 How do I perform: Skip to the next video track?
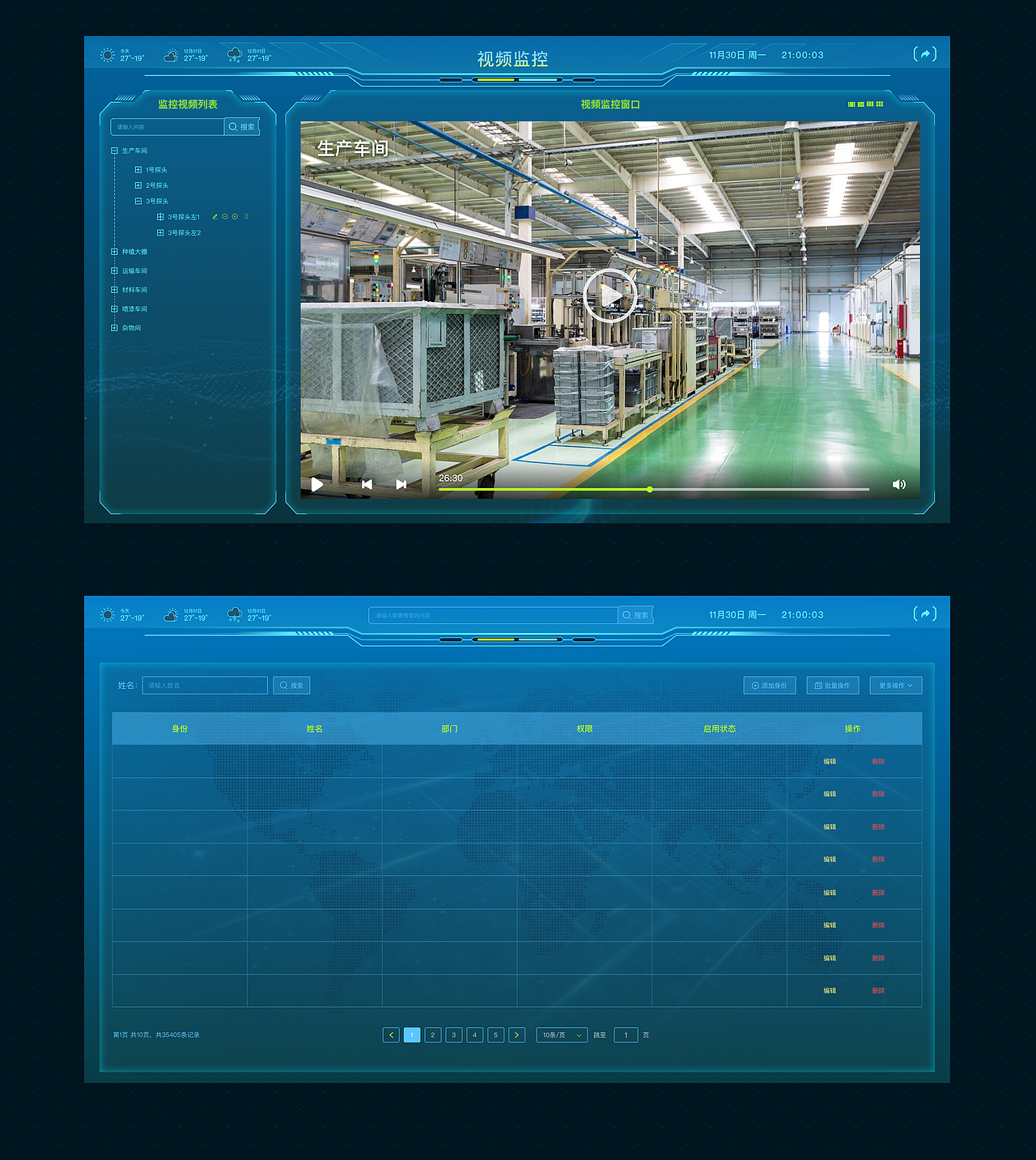[x=401, y=484]
